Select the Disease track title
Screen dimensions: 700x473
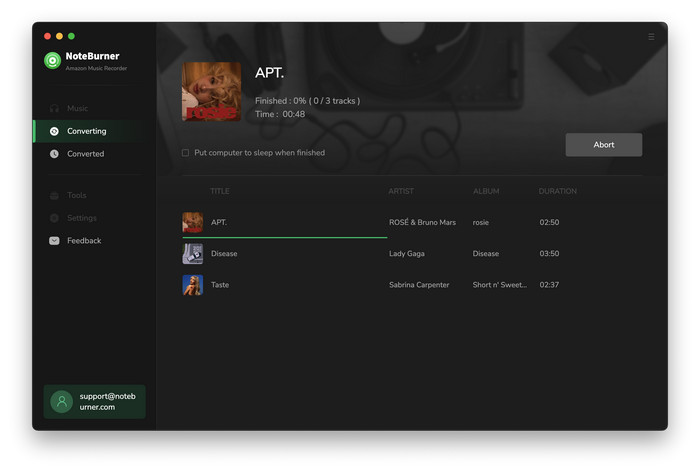224,253
